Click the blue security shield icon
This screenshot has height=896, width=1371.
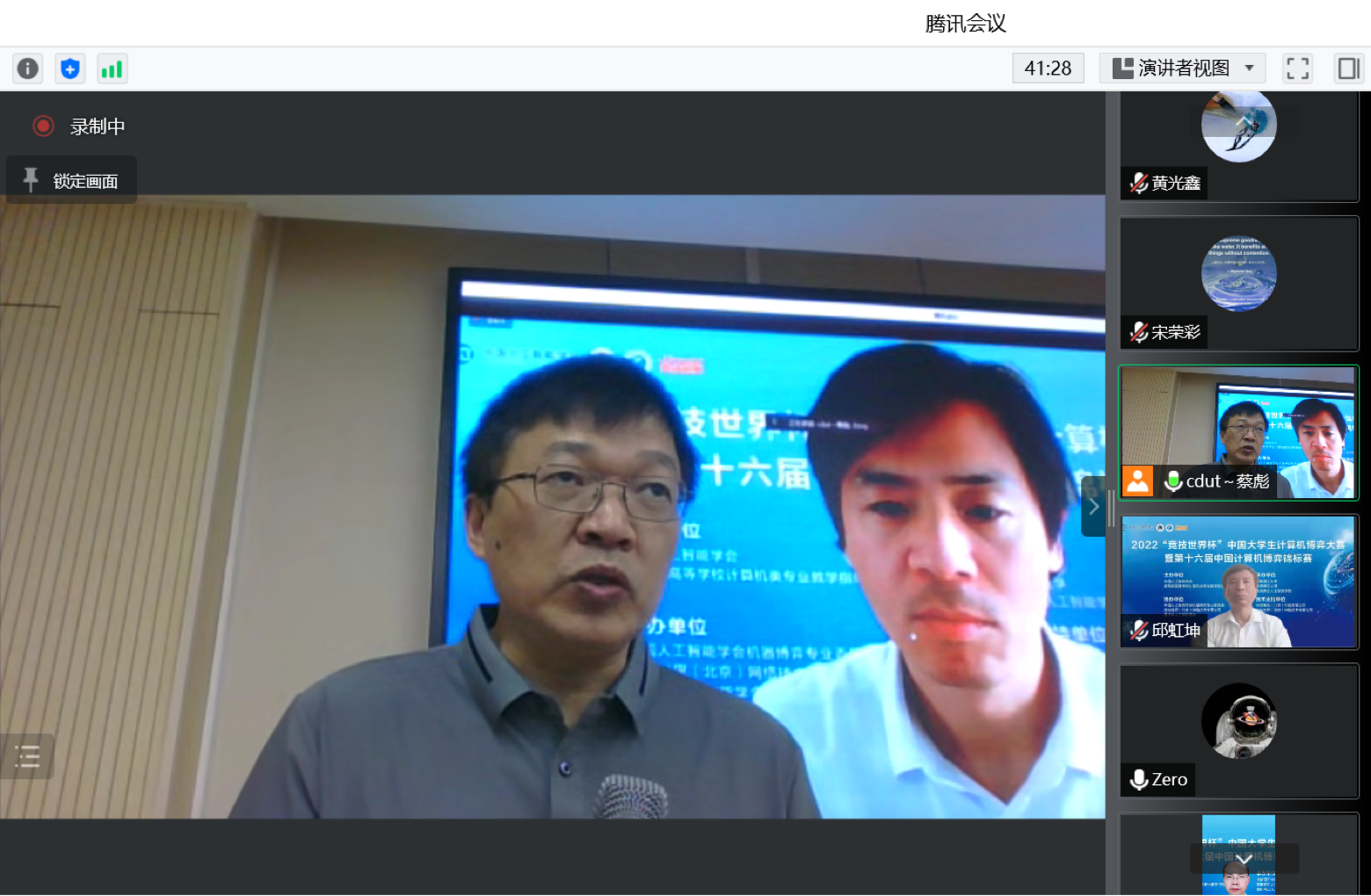(70, 69)
